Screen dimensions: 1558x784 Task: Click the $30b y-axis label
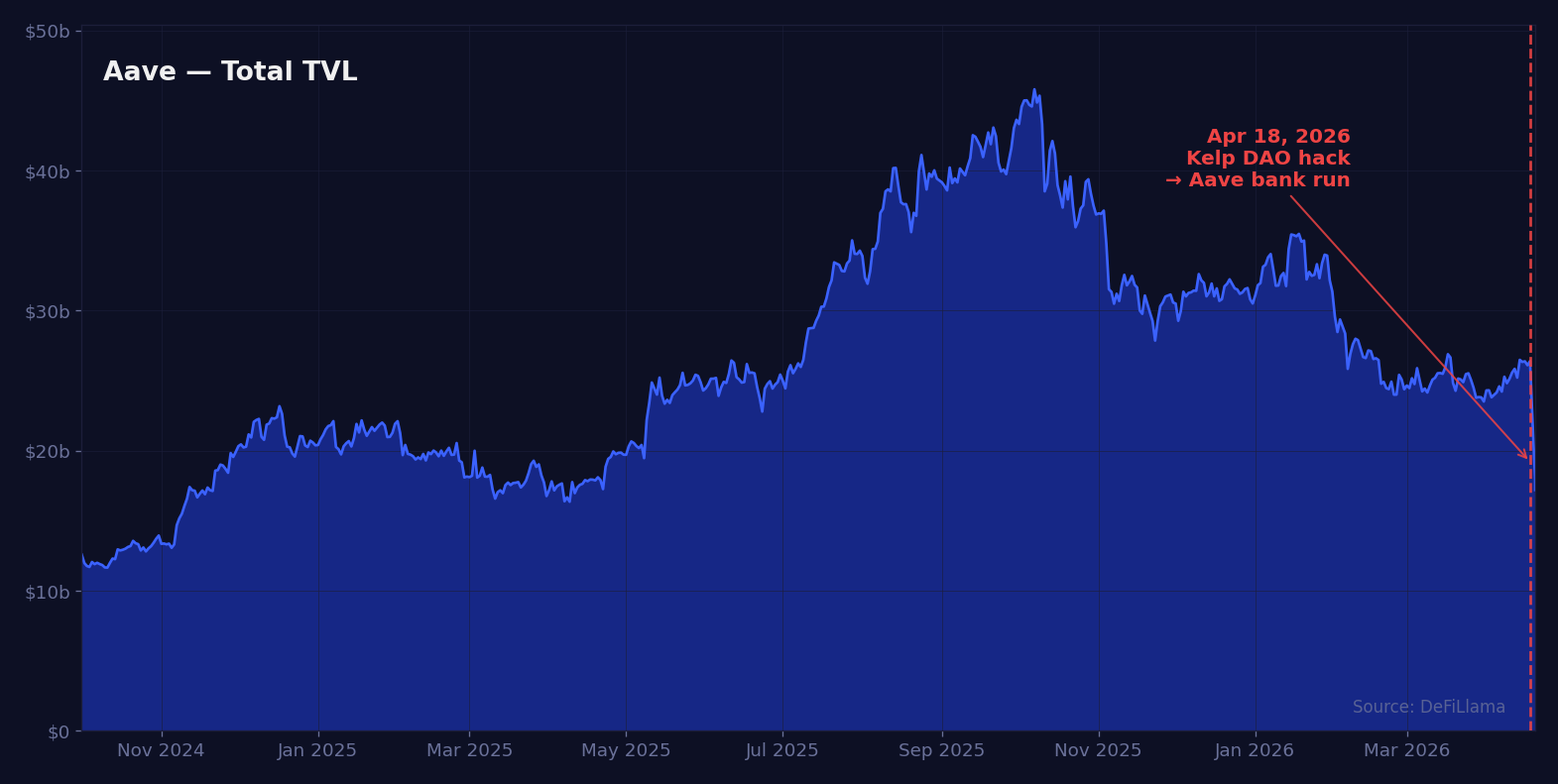(47, 311)
